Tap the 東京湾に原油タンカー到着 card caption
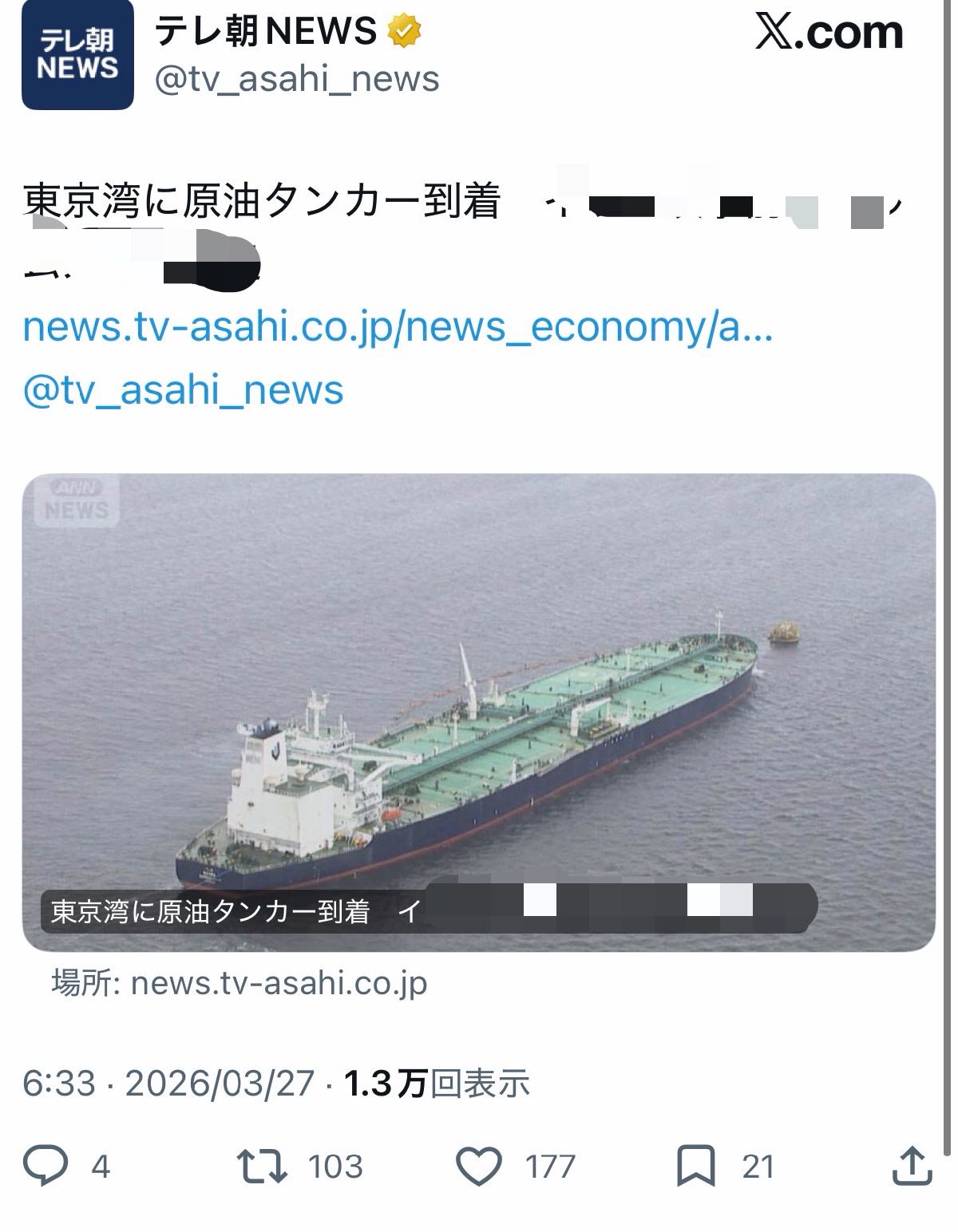Screen dimensions: 958x1232 (x=209, y=911)
